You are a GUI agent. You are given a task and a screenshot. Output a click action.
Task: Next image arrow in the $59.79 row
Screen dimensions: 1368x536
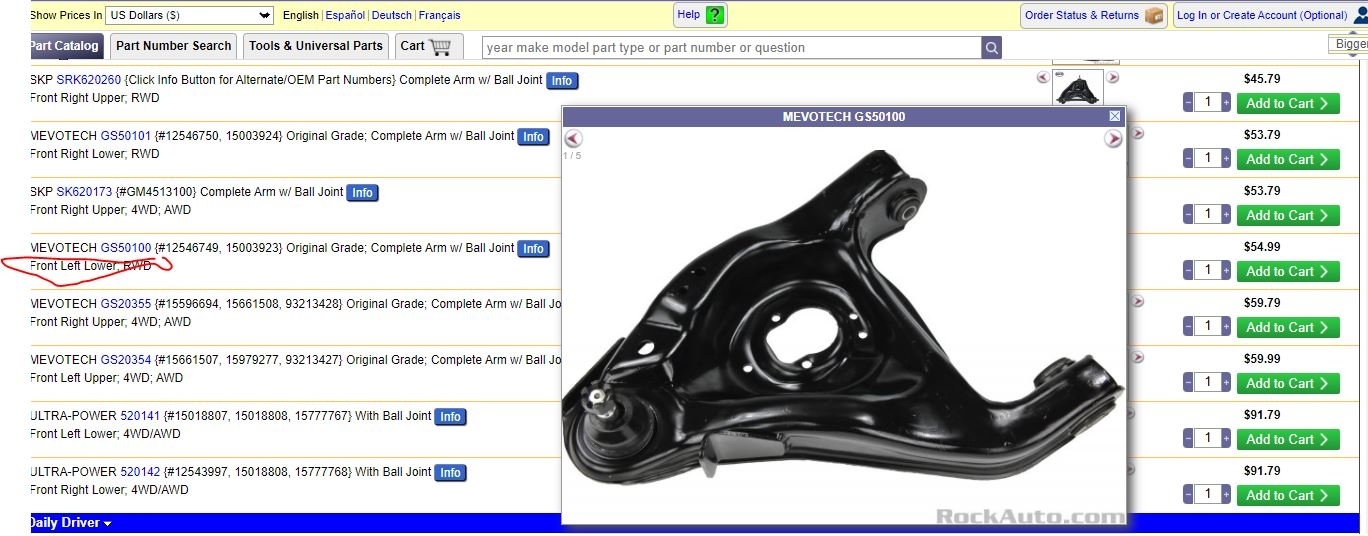tap(1137, 301)
